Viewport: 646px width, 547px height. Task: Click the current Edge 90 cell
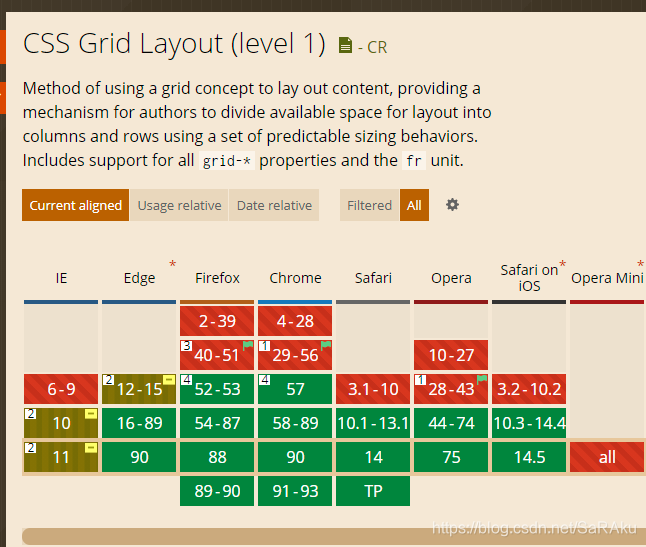139,457
